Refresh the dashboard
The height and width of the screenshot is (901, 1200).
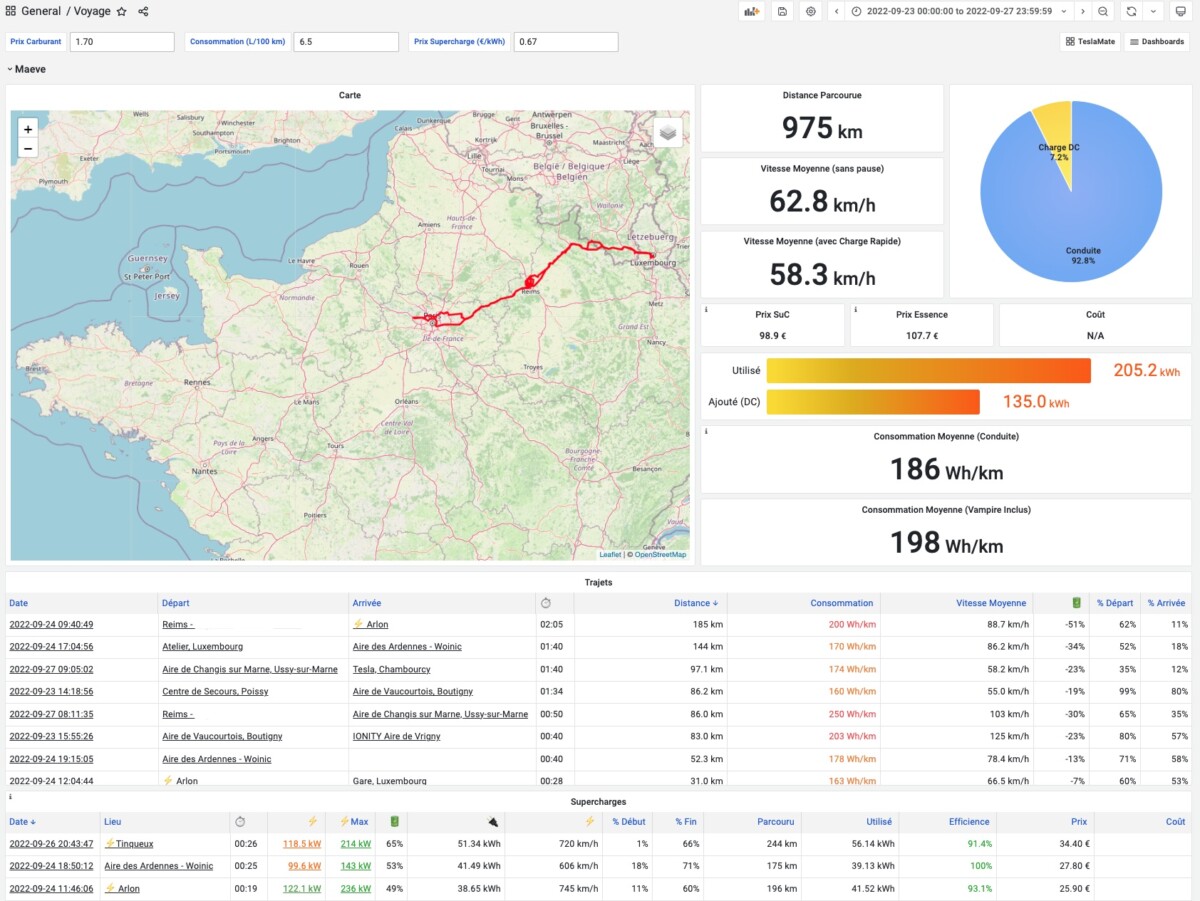1131,11
